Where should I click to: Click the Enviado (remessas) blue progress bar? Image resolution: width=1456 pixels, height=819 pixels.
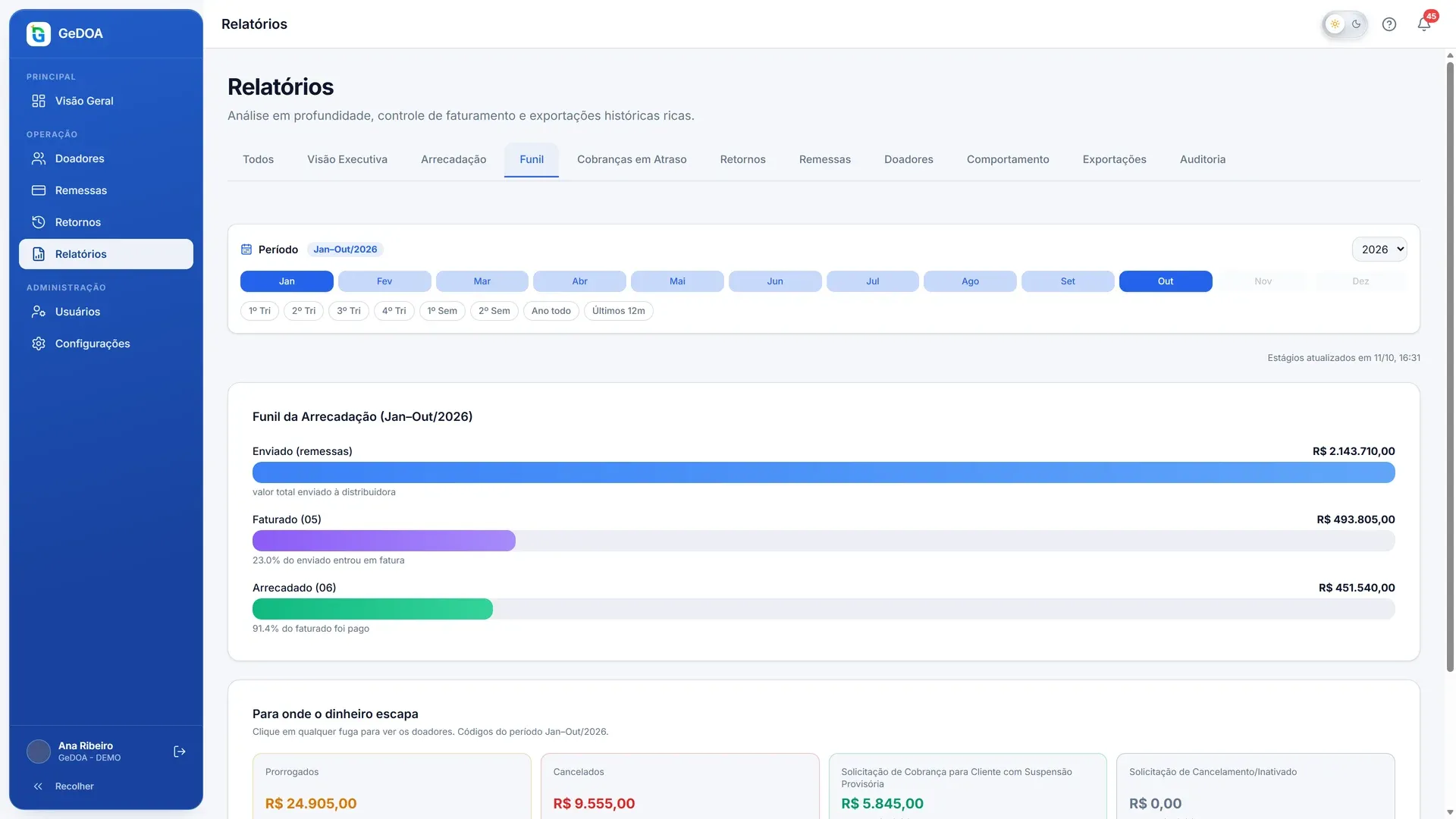pos(824,472)
